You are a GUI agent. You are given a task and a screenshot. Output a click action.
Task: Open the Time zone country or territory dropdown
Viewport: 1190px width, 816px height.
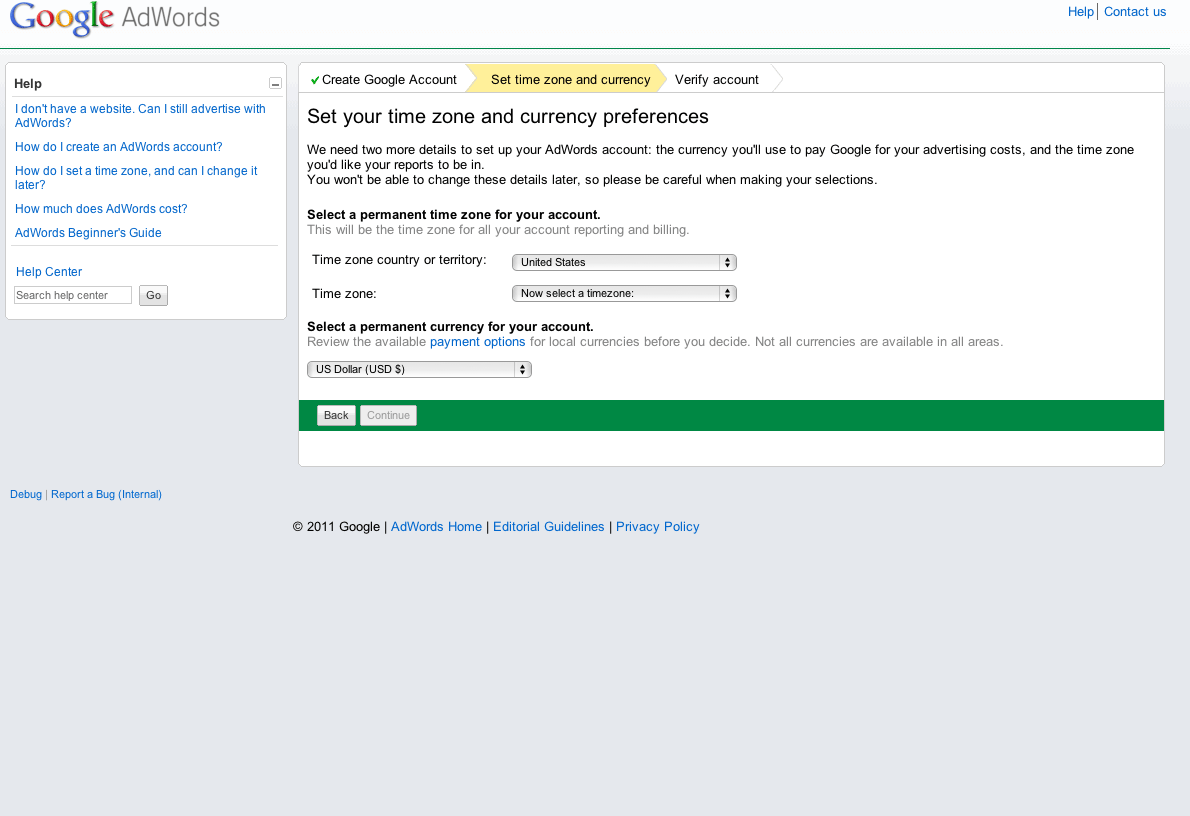tap(624, 262)
